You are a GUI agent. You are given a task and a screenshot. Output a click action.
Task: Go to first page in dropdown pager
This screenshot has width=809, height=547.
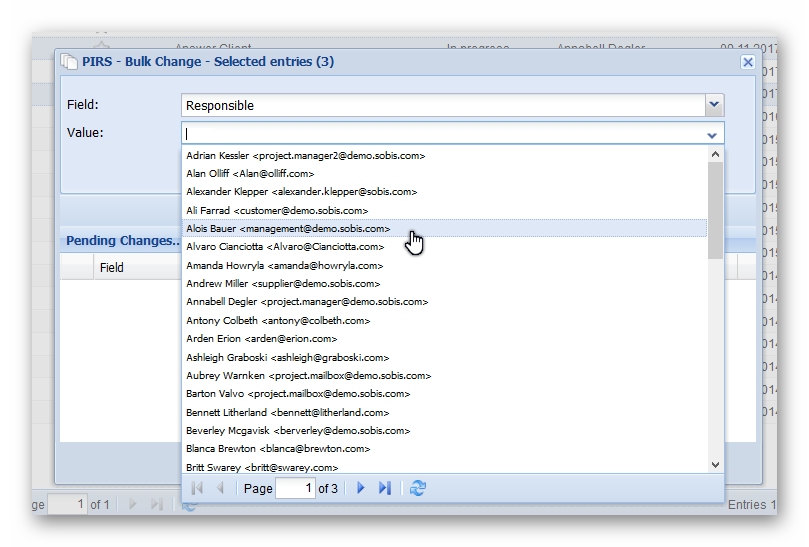(x=197, y=488)
